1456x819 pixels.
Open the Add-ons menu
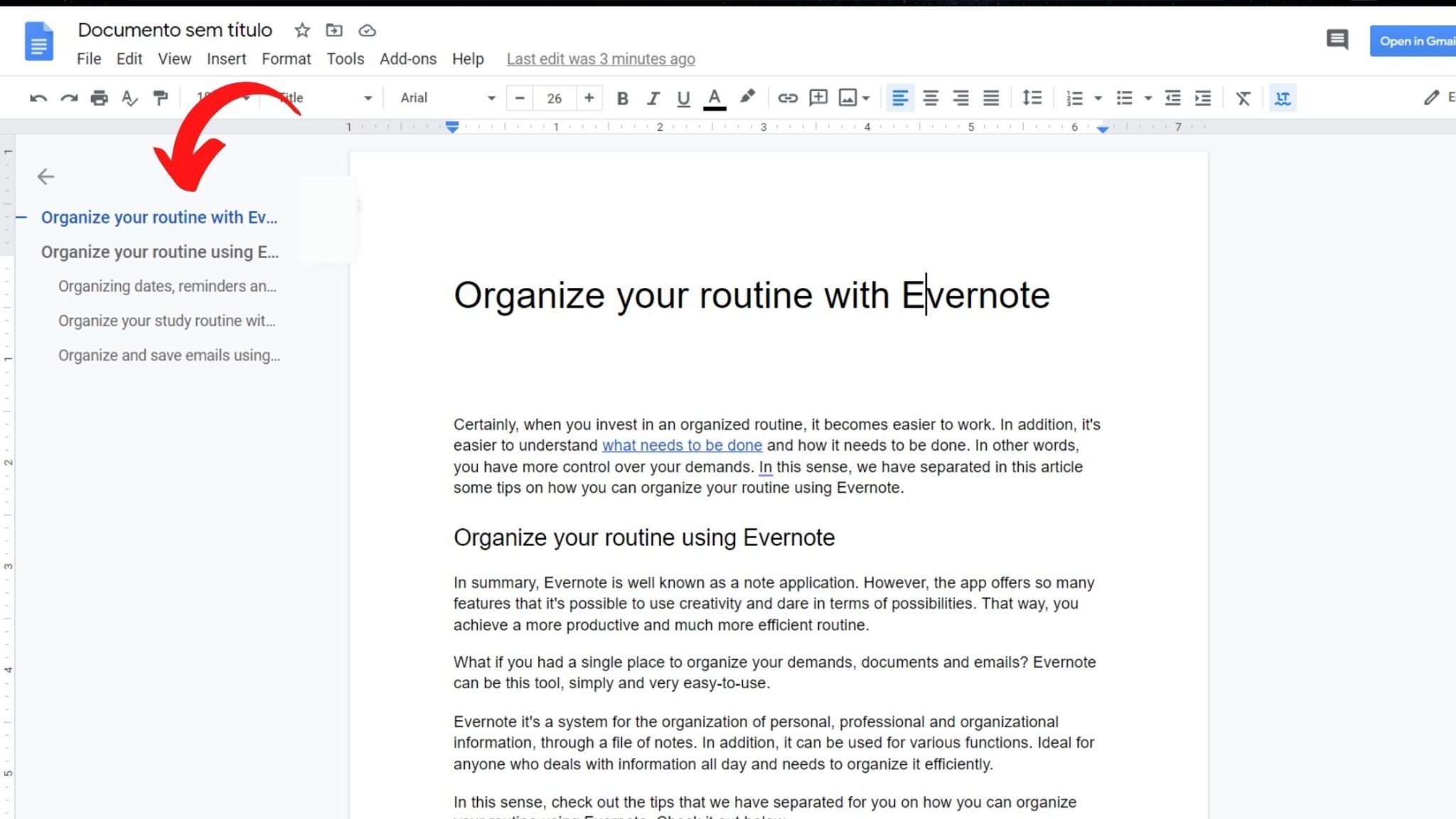coord(408,59)
